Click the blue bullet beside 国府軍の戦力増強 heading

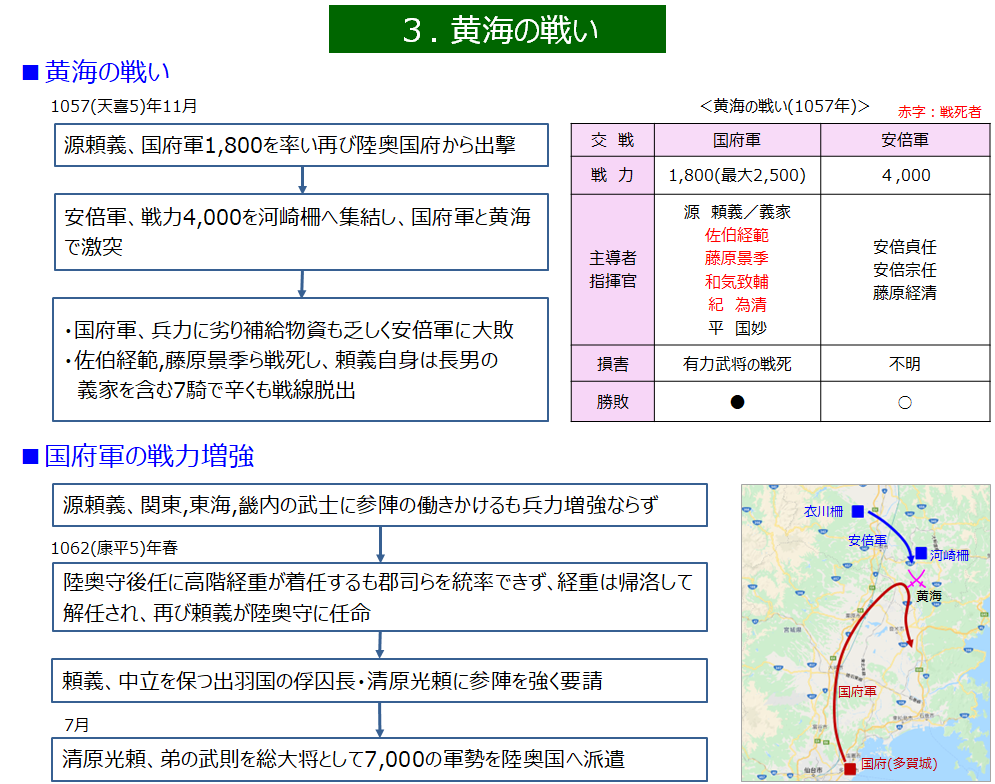pos(30,458)
